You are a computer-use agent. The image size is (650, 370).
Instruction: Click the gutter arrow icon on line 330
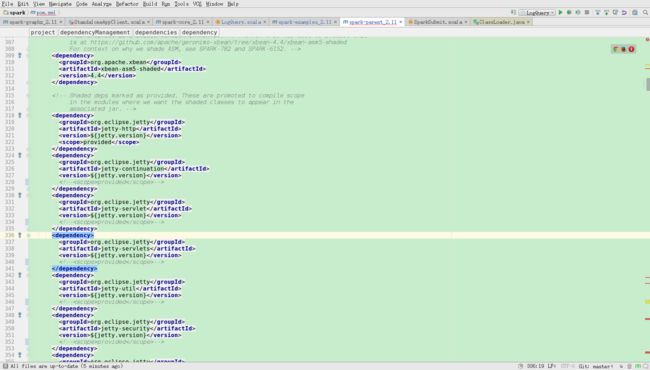(19, 195)
